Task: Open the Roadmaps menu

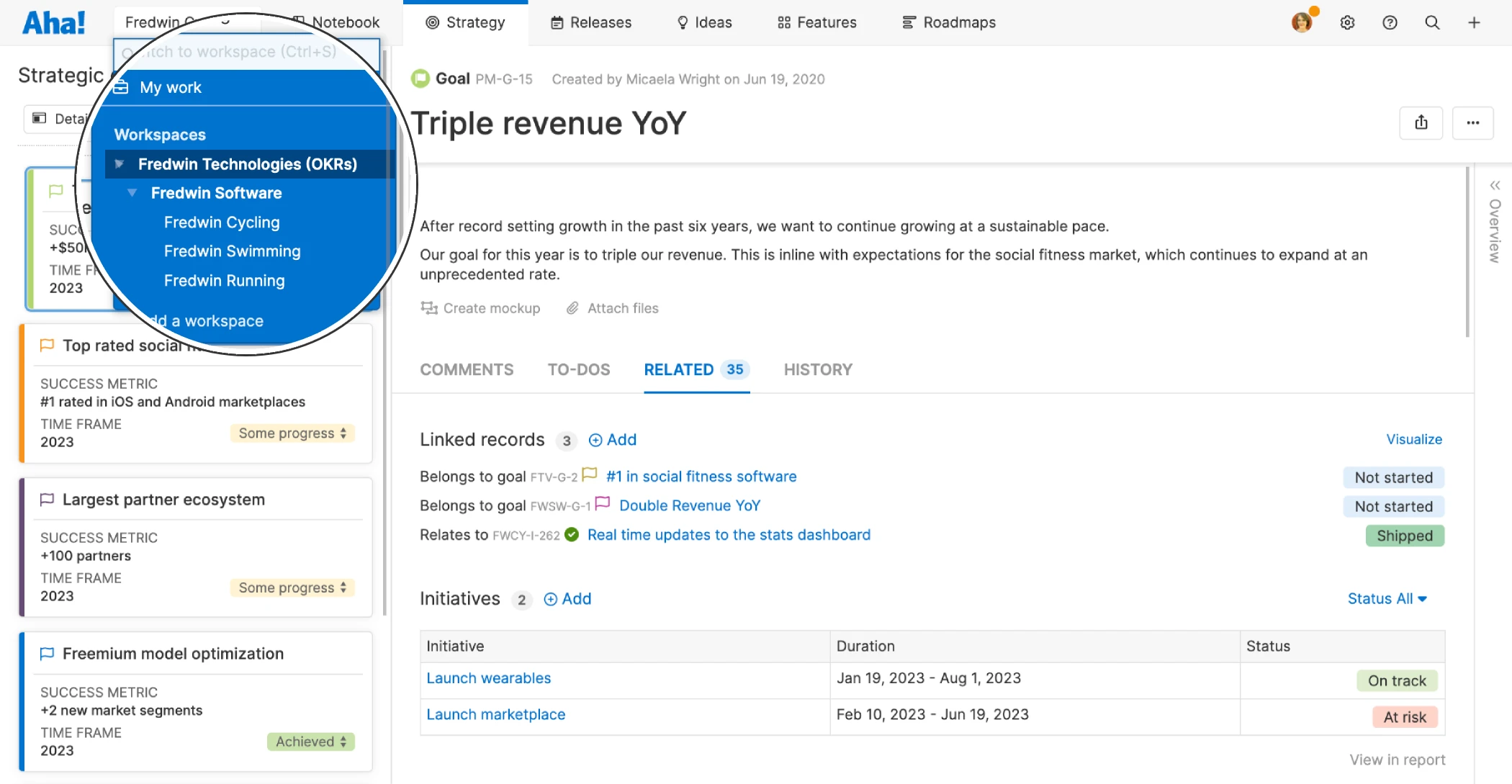Action: [948, 22]
